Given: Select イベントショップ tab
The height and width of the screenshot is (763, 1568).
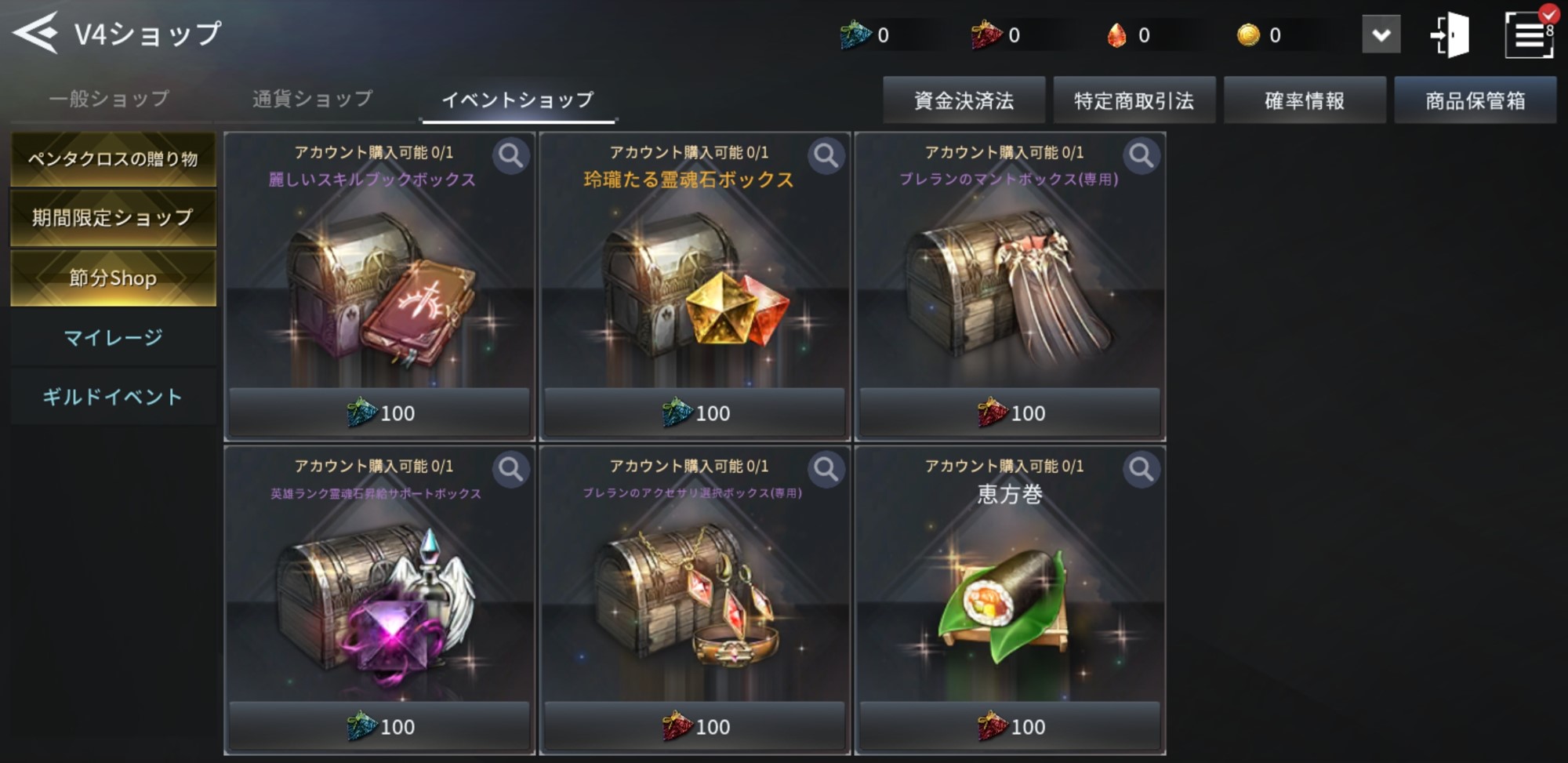Looking at the screenshot, I should (x=518, y=100).
